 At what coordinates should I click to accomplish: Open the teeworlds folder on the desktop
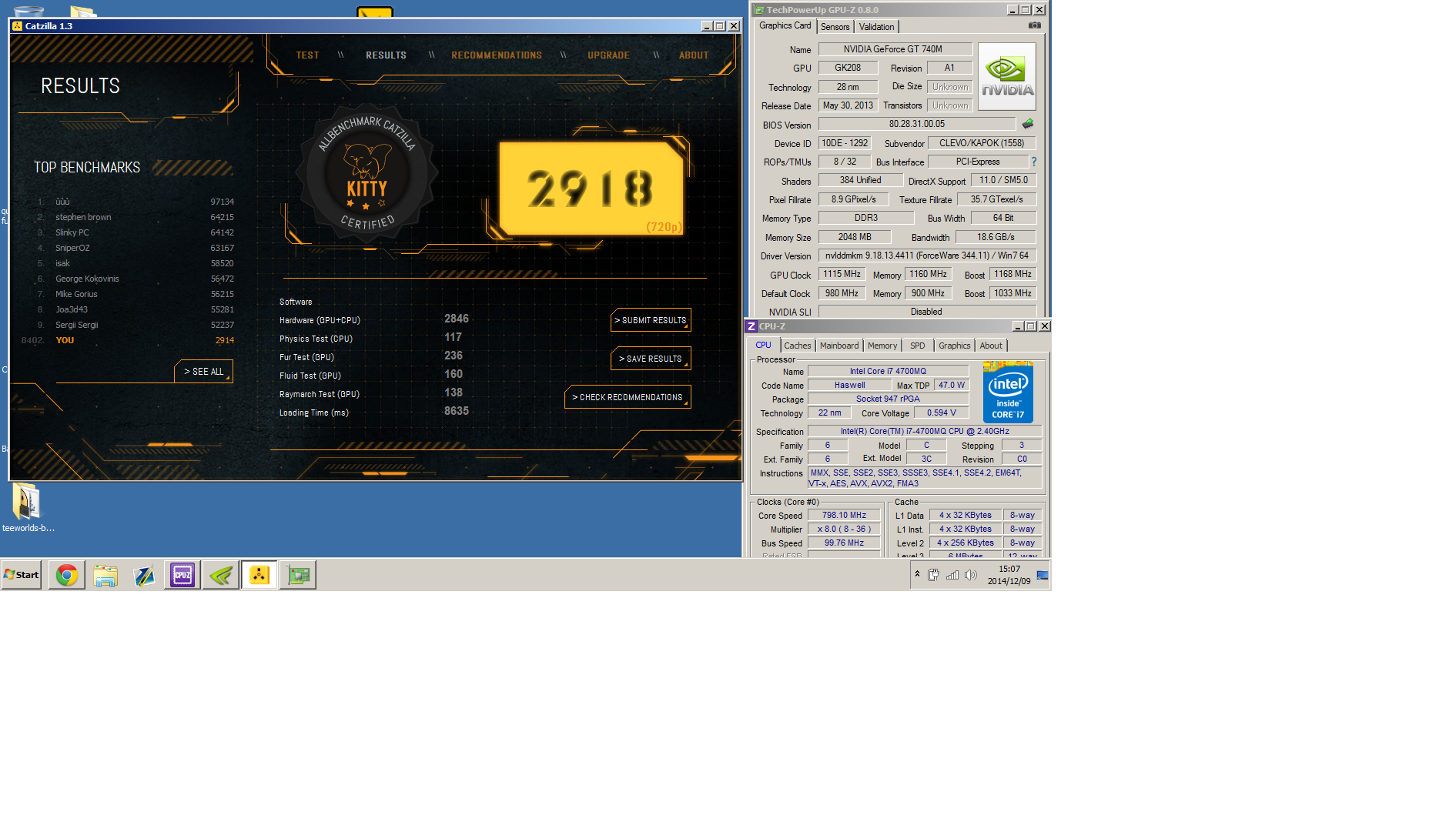point(27,508)
